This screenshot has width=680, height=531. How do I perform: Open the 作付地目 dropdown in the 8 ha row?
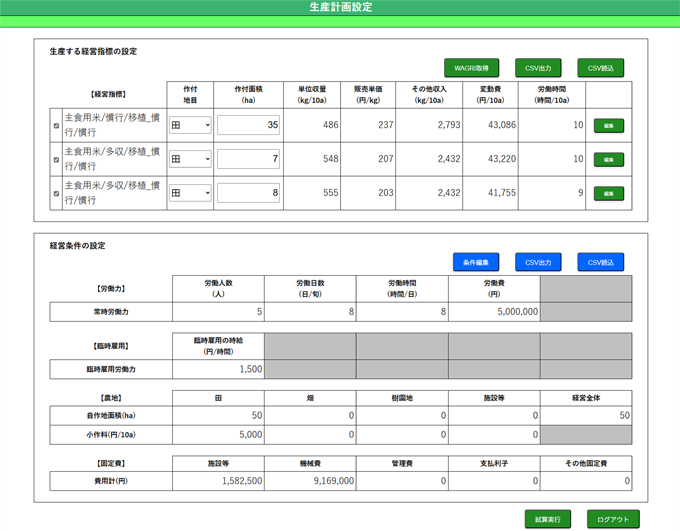190,194
